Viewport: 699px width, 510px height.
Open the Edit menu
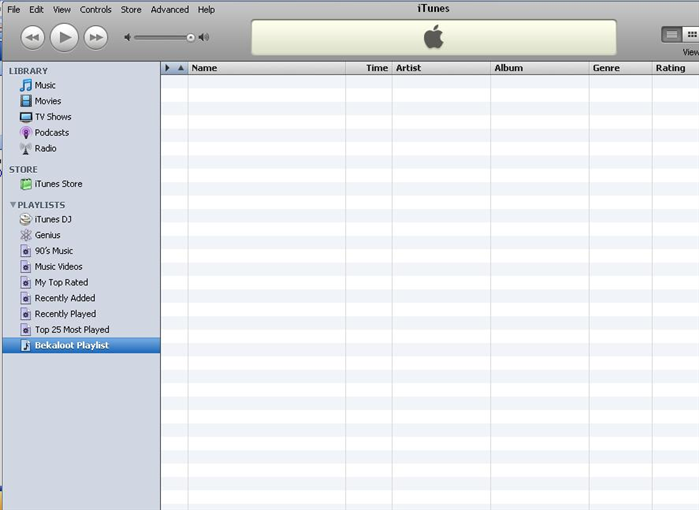36,9
